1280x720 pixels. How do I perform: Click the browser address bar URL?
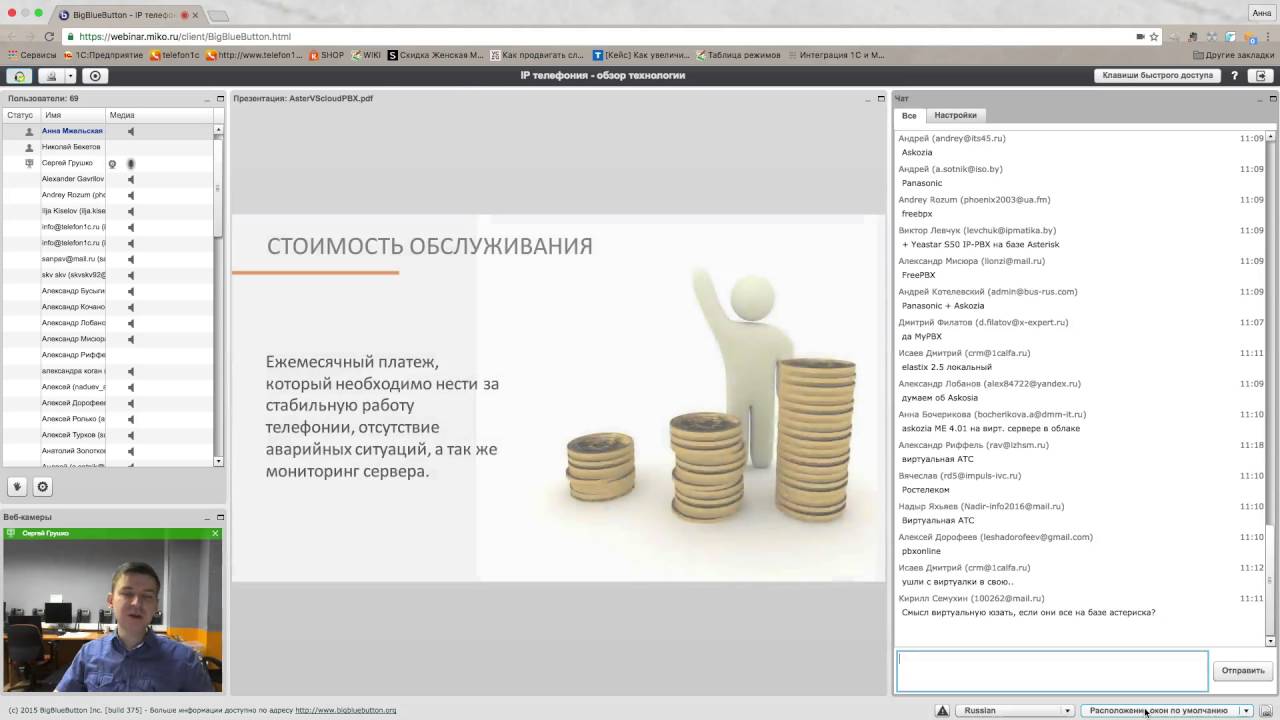pyautogui.click(x=185, y=37)
